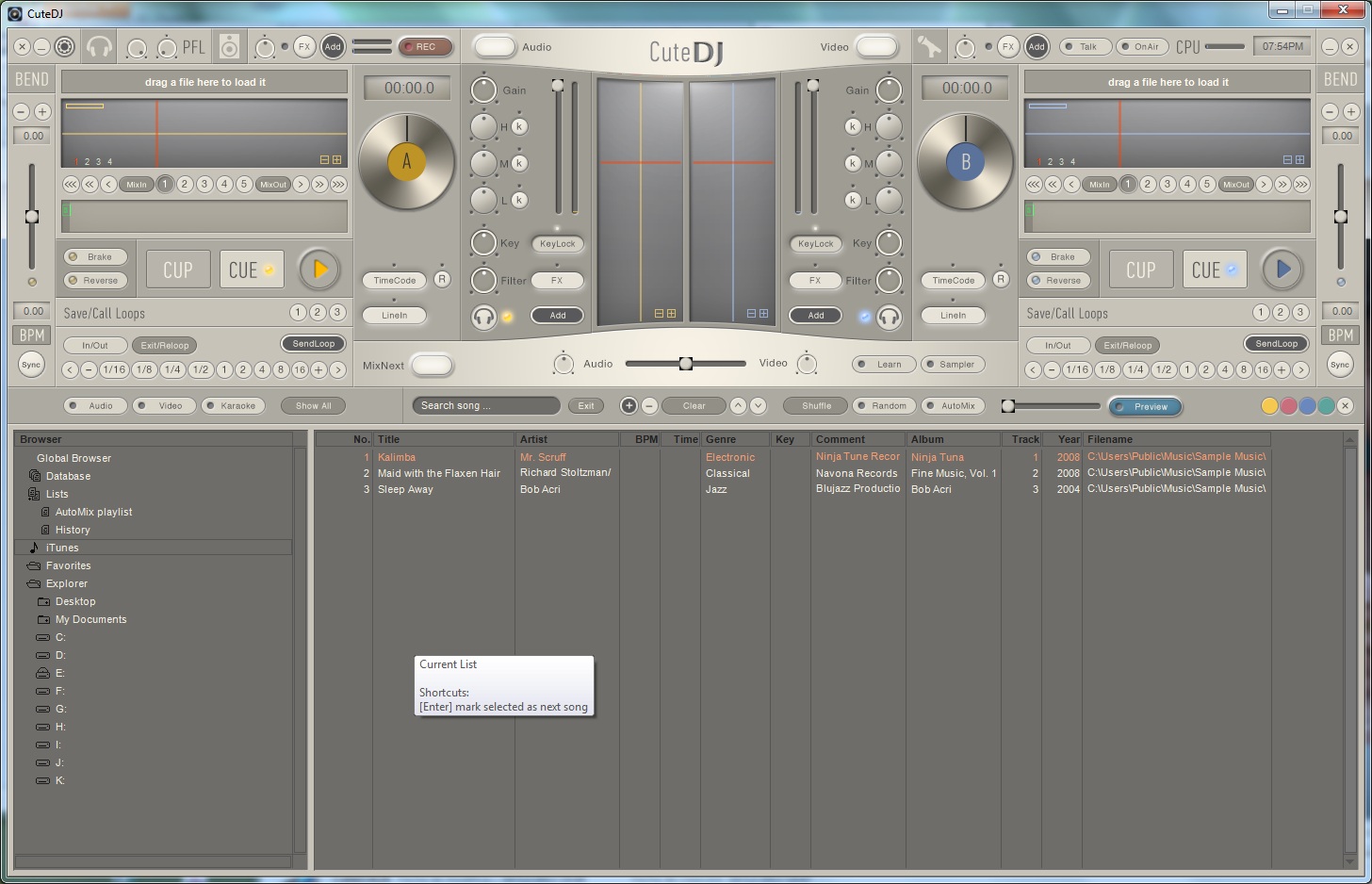Move song down with the down arrow
This screenshot has height=884, width=1372.
[x=759, y=405]
